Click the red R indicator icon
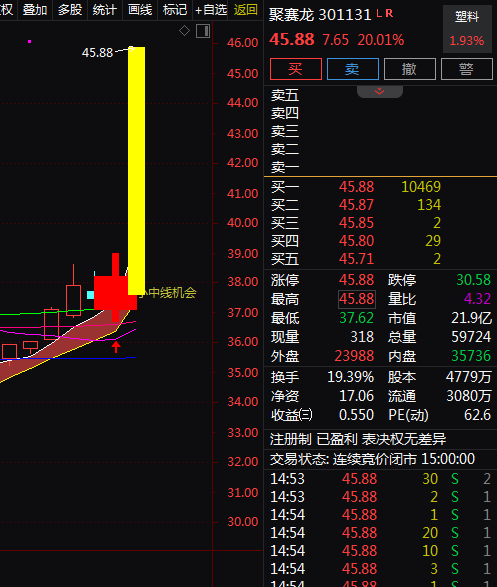Viewport: 497px width, 587px height. click(x=389, y=14)
